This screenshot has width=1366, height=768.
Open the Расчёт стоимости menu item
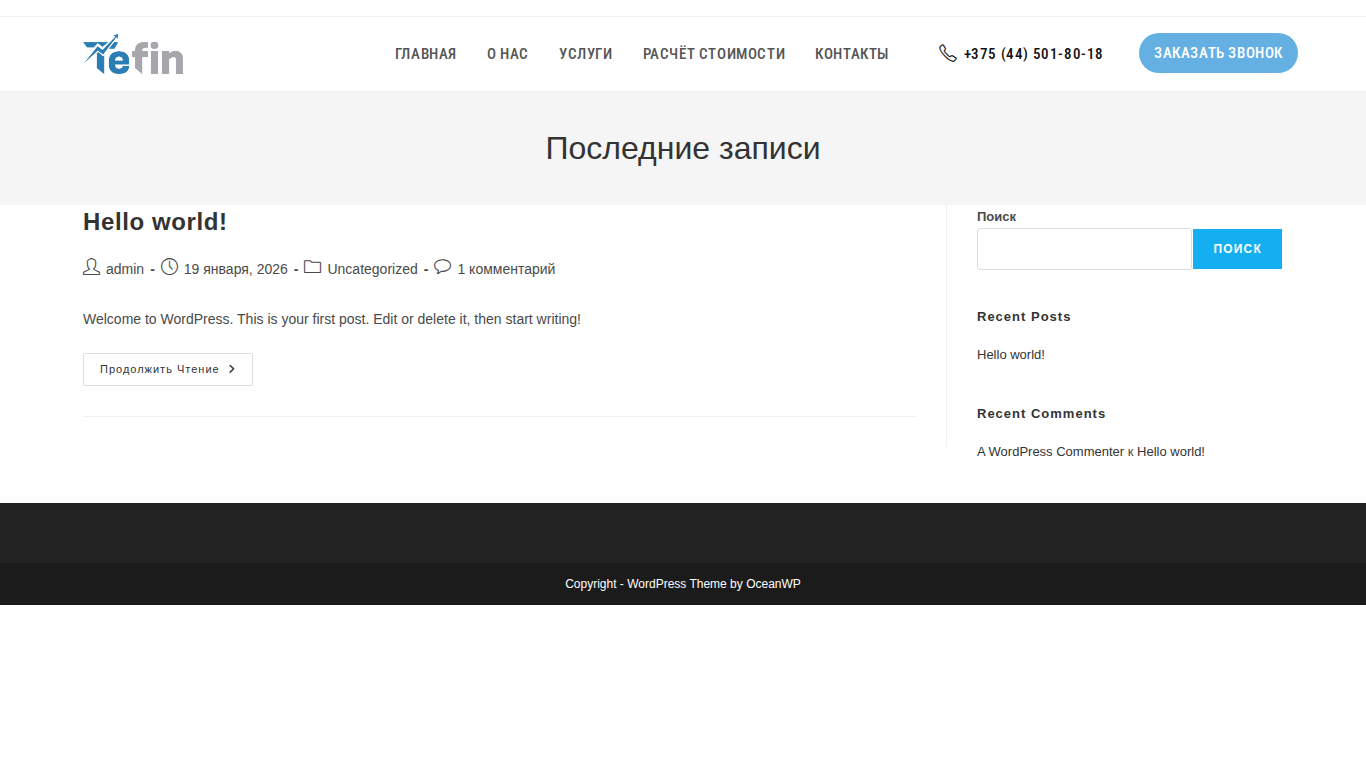[714, 54]
